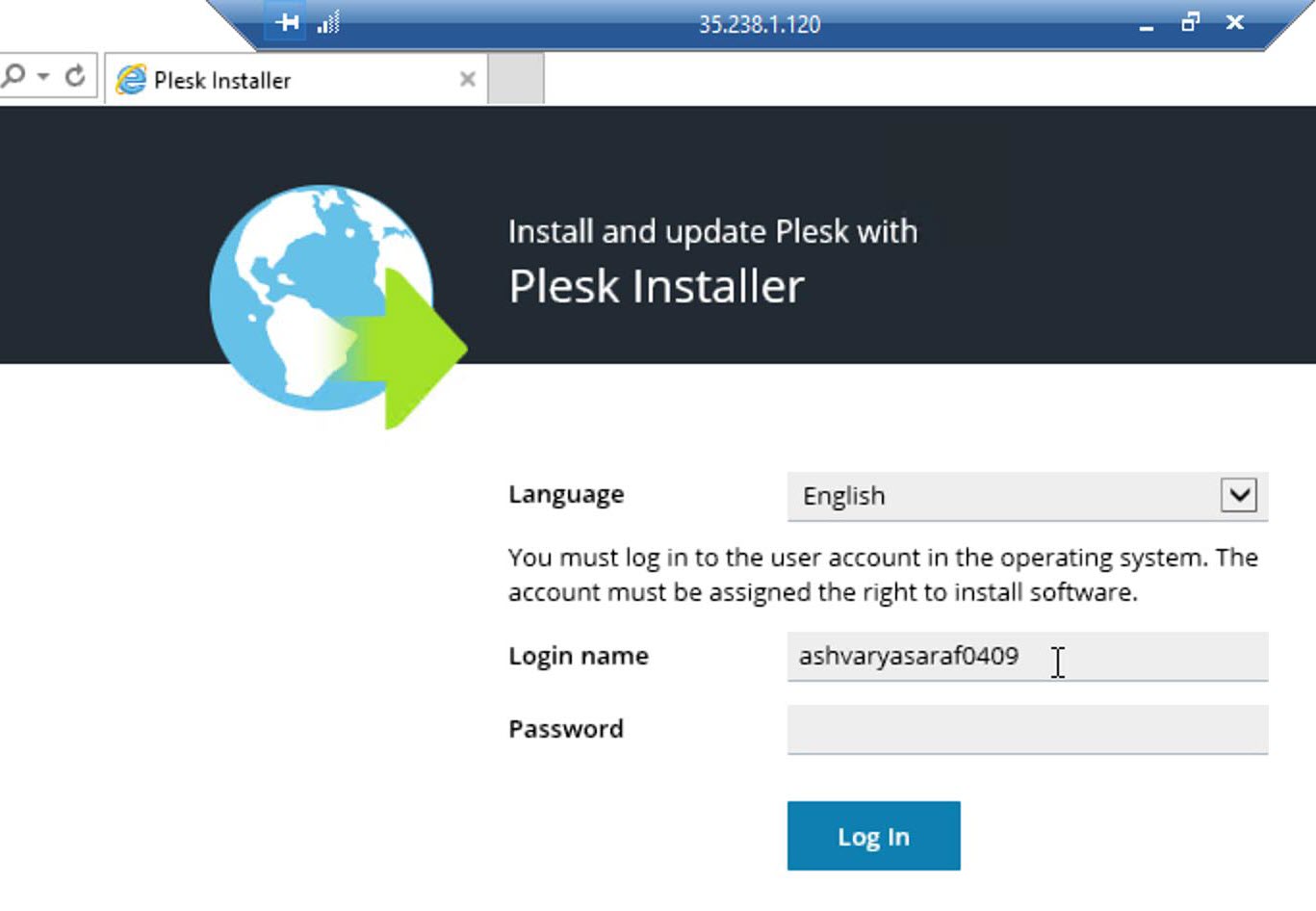Image resolution: width=1316 pixels, height=911 pixels.
Task: Click into the Password field
Action: click(1026, 729)
